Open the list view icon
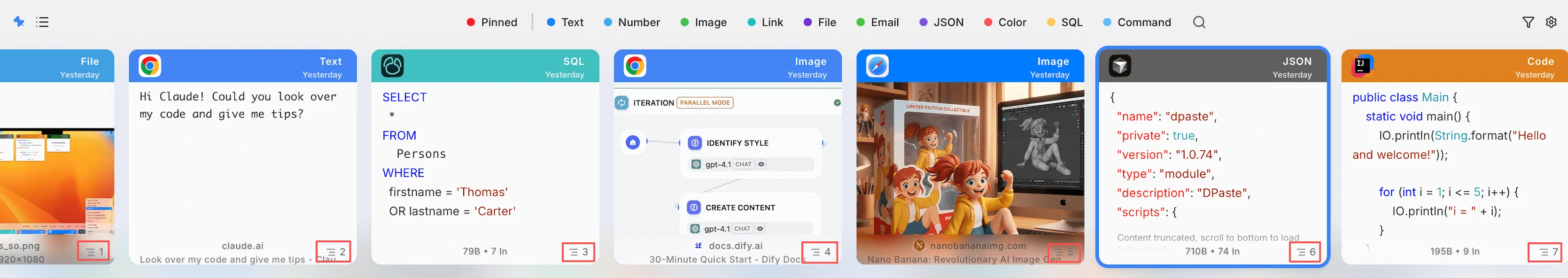This screenshot has width=1568, height=278. [x=42, y=22]
